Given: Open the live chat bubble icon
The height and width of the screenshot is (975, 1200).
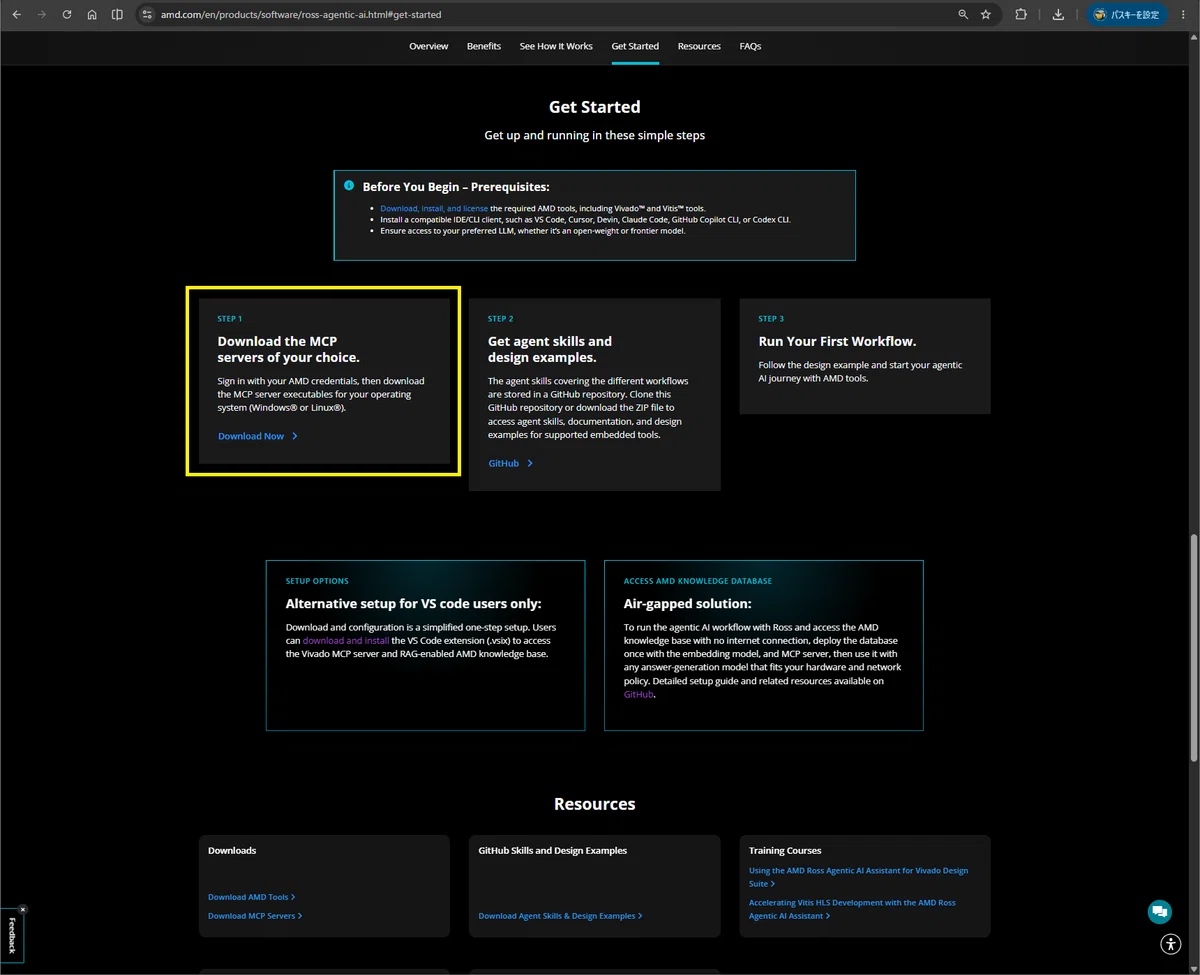Looking at the screenshot, I should (x=1159, y=912).
